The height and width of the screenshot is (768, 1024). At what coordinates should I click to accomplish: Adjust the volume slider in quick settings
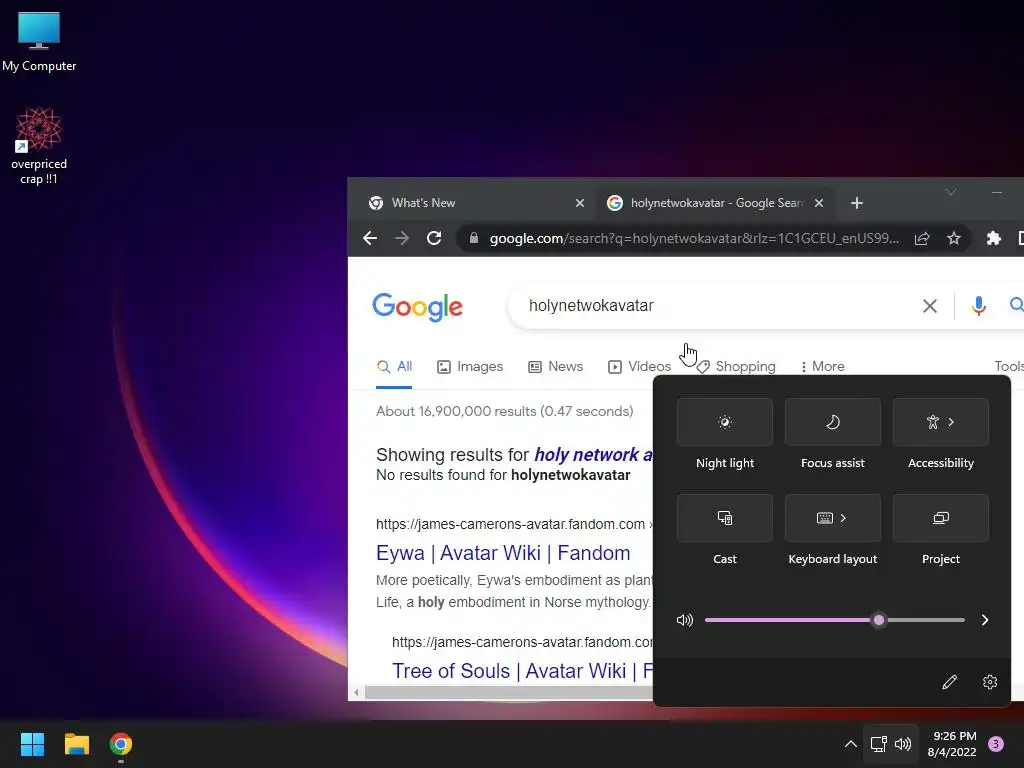click(x=835, y=620)
